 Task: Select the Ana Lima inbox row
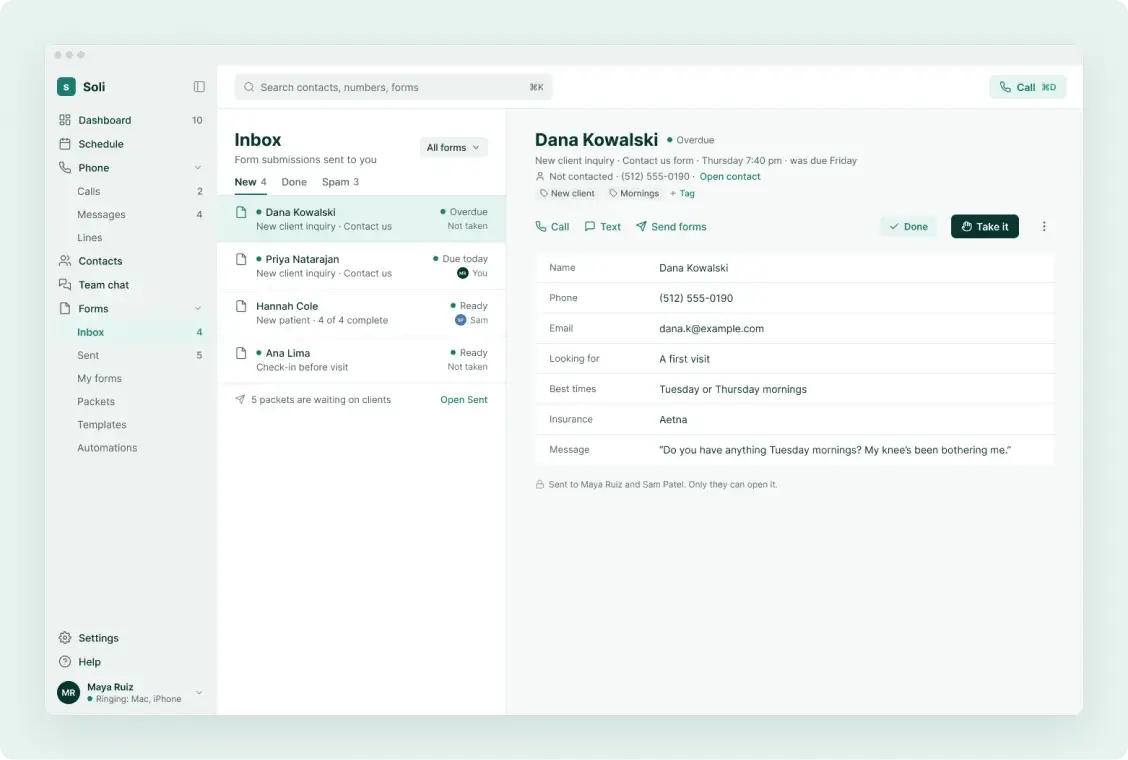click(362, 359)
